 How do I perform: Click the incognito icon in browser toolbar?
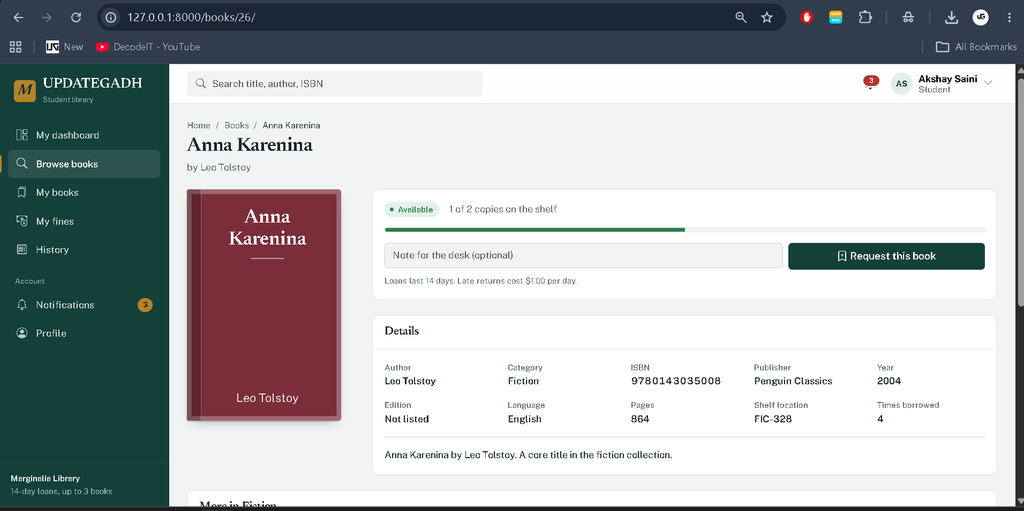tap(908, 18)
